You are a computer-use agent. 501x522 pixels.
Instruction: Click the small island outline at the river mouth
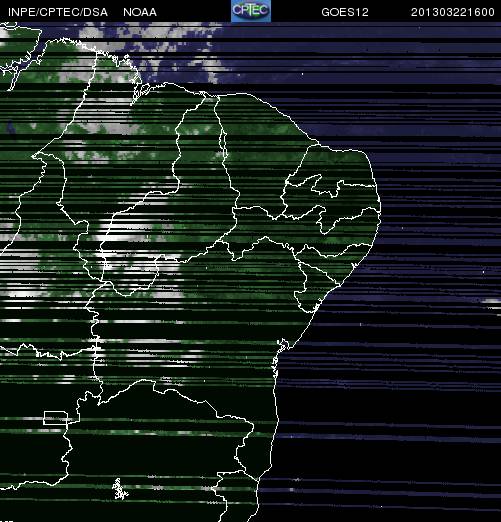pos(144,89)
